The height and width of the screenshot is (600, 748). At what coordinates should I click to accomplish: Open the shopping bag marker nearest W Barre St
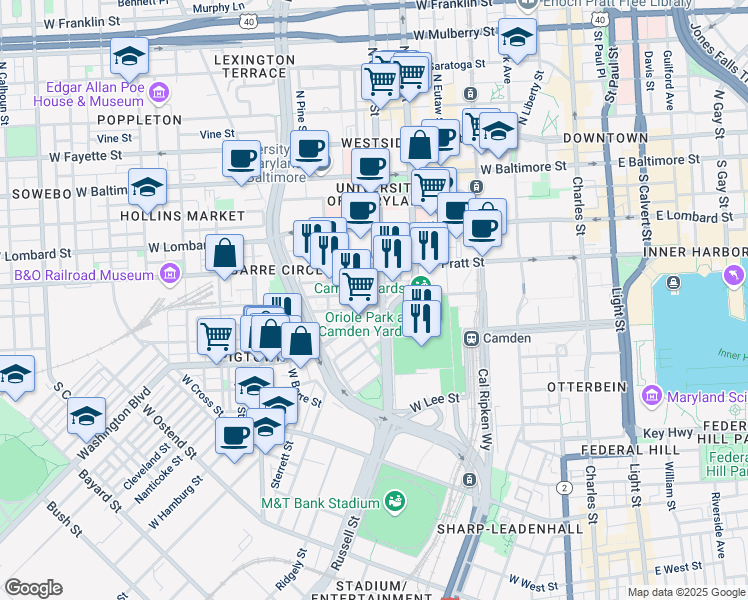pos(301,341)
